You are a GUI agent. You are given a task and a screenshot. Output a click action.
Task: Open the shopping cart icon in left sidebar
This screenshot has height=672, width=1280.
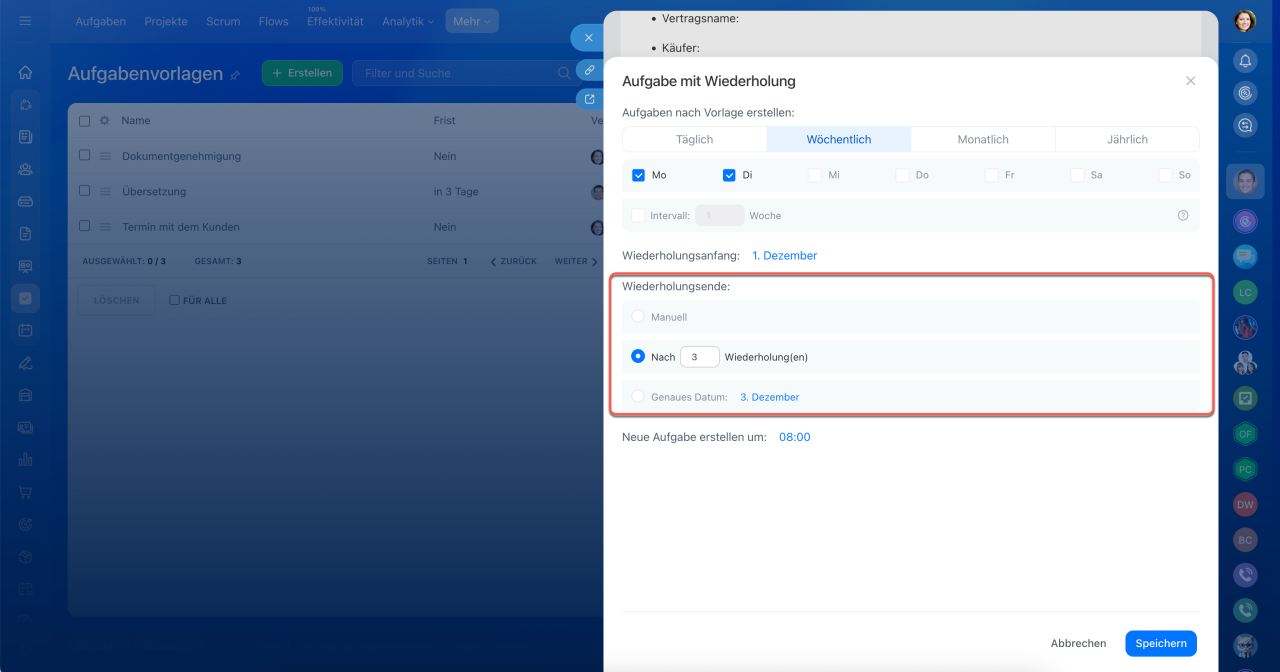coord(25,492)
